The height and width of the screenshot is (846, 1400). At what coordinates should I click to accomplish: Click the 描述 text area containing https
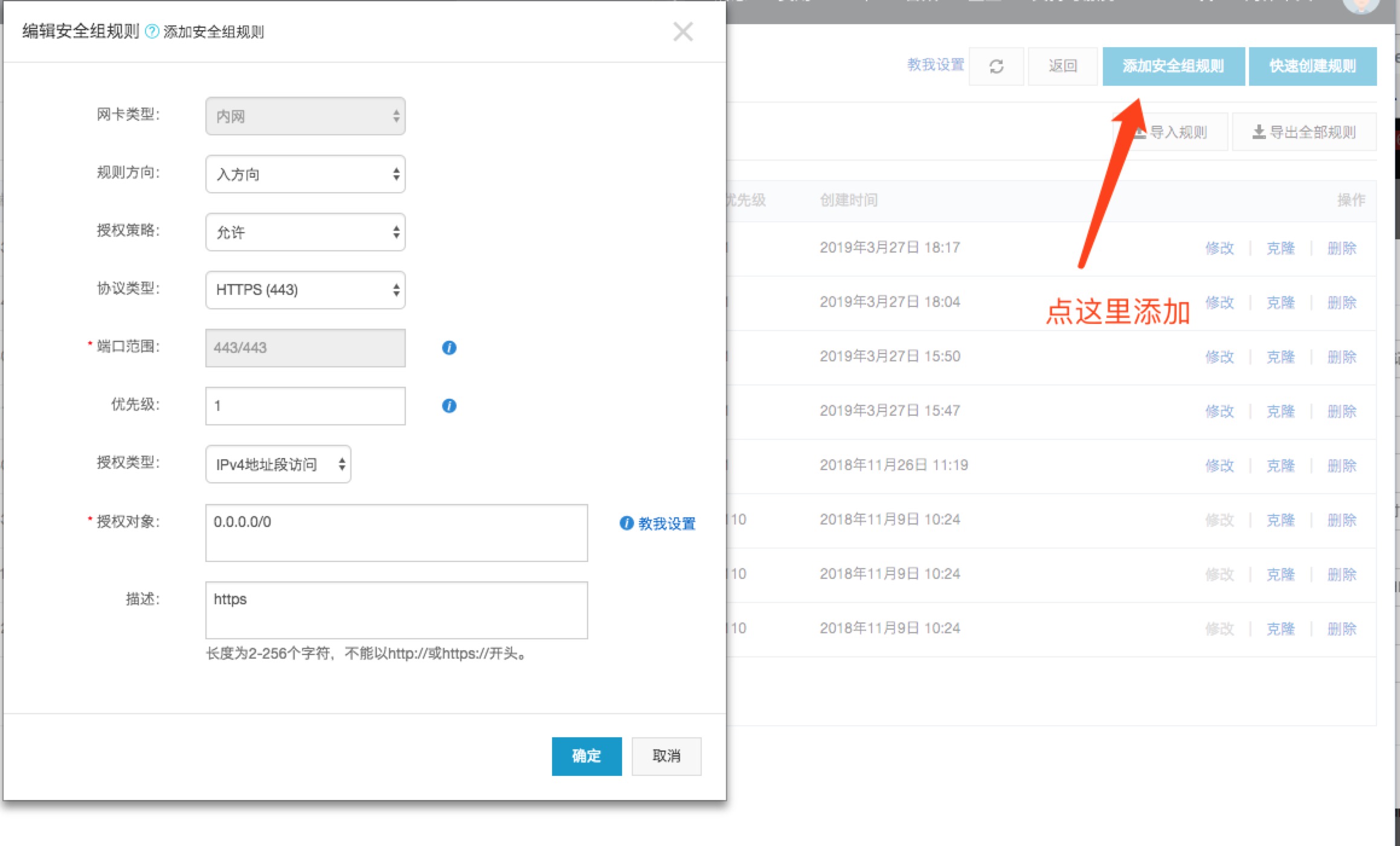(397, 610)
